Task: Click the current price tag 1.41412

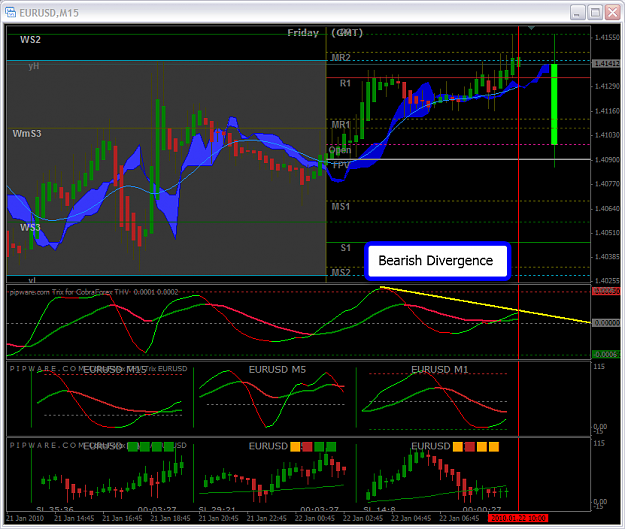Action: (606, 64)
